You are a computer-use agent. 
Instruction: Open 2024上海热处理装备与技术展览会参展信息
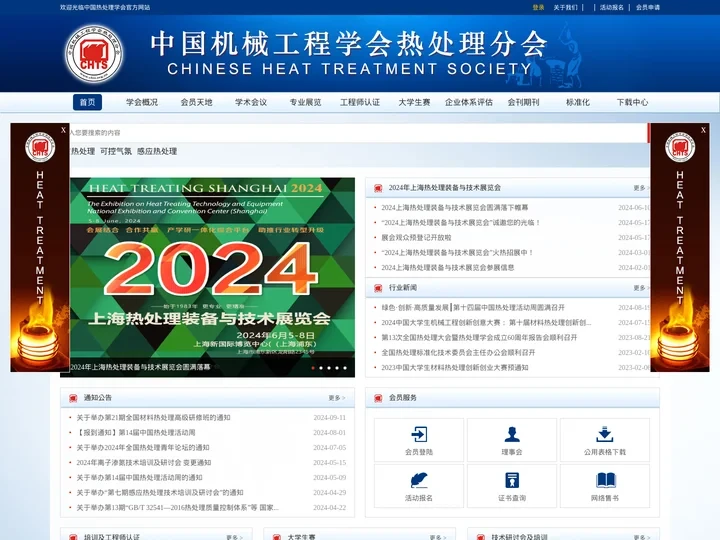pos(448,267)
